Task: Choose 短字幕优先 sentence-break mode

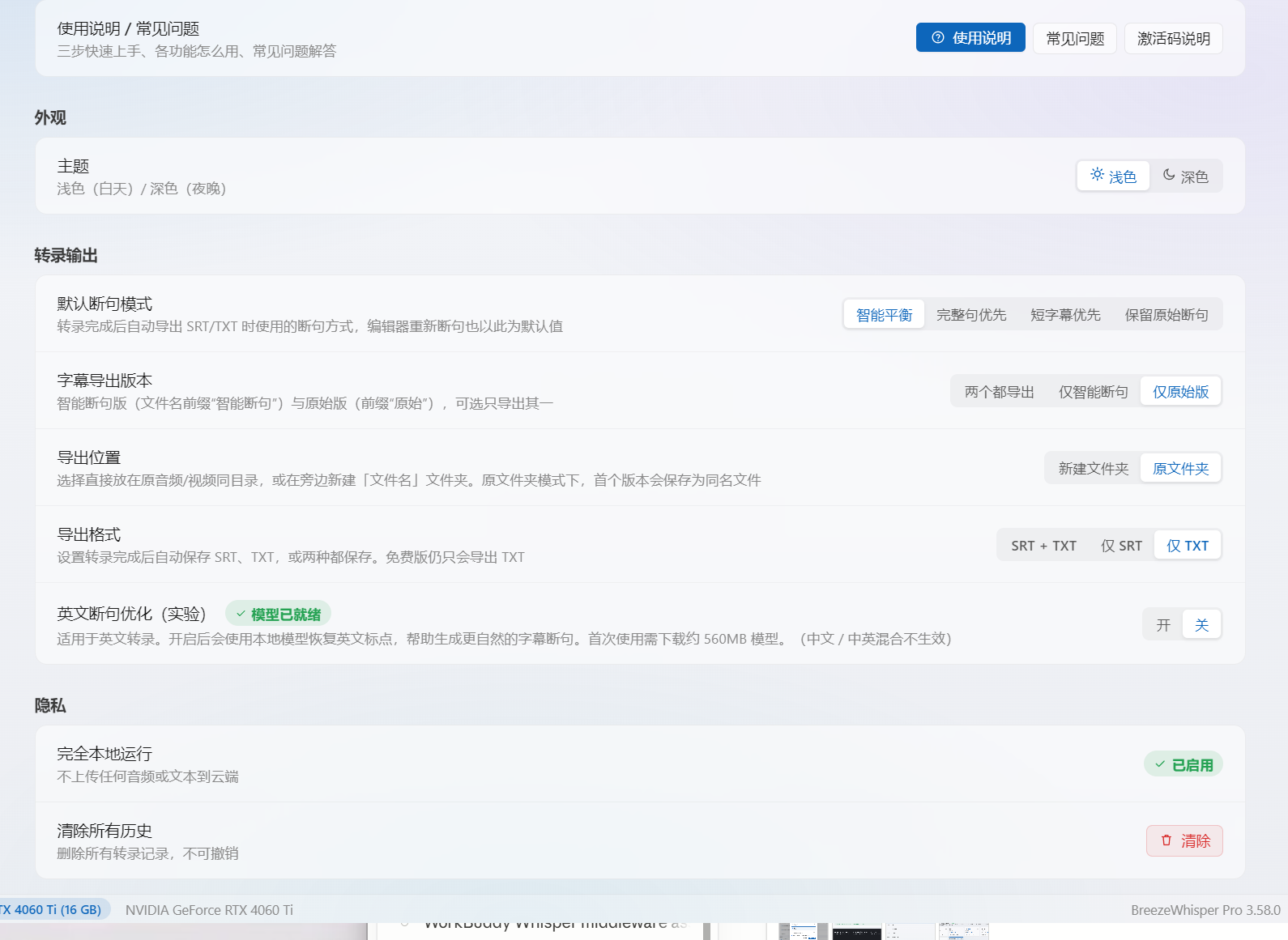Action: pos(1065,315)
